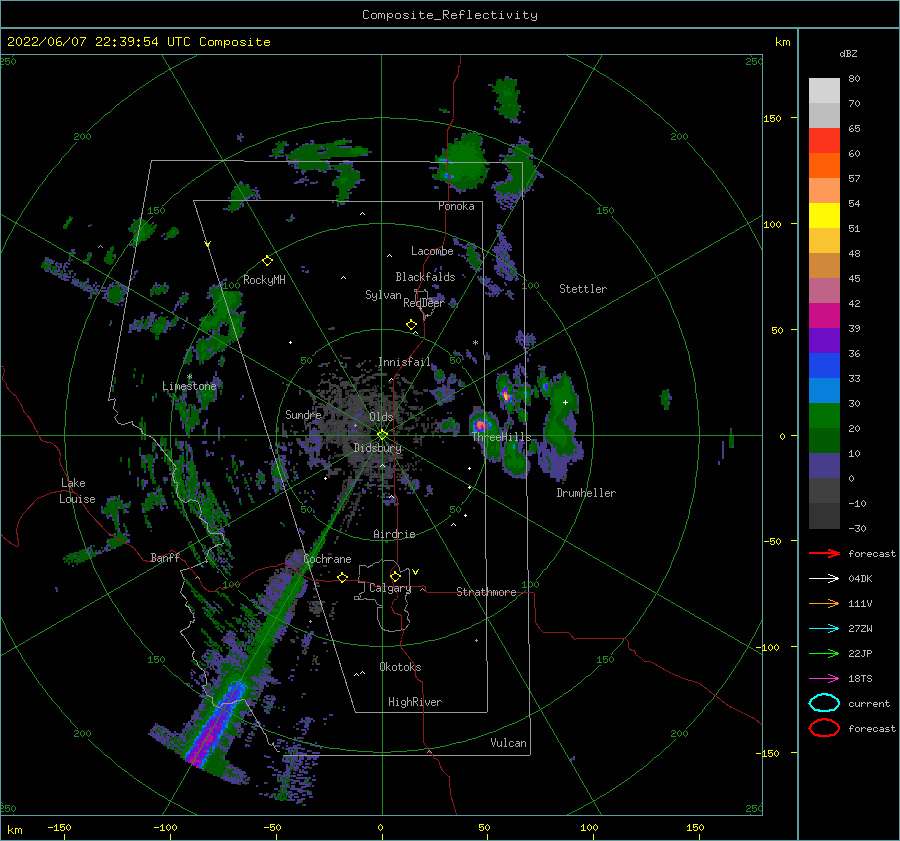Click the Blackfalds city label
Screen dimensions: 900x841
click(x=425, y=277)
